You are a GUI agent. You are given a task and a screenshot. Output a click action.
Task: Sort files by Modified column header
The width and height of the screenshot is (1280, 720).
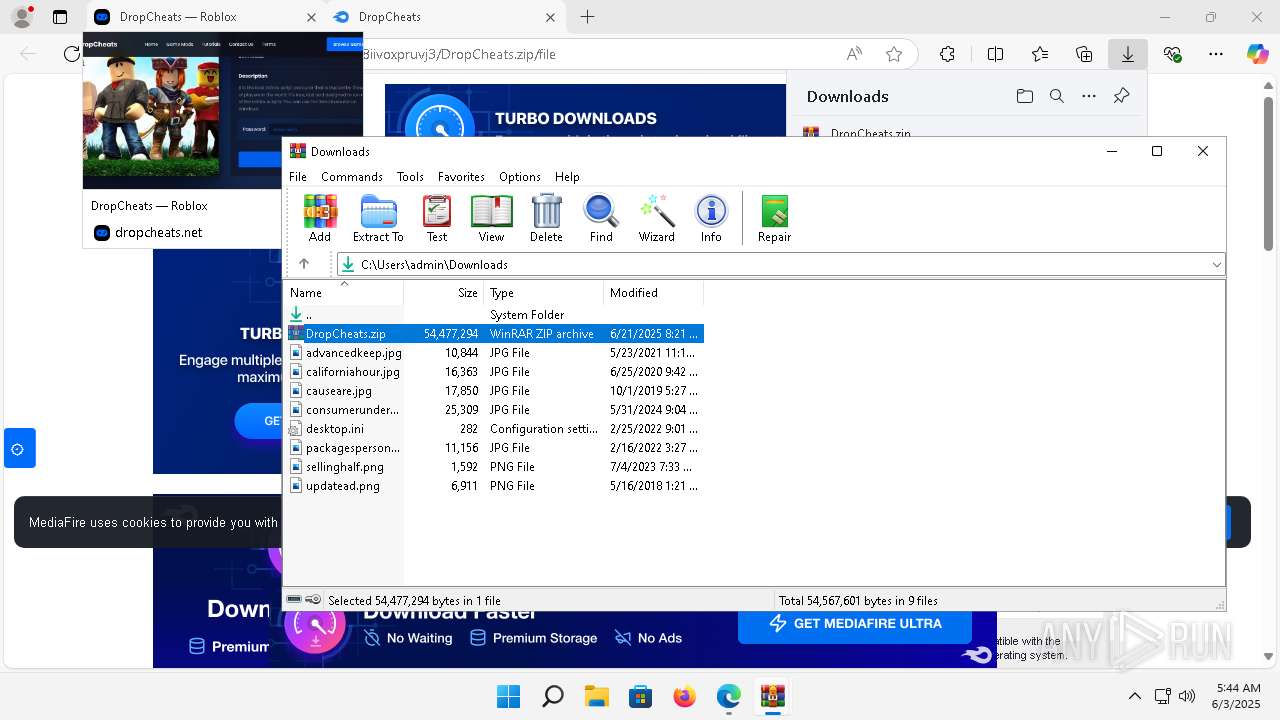(x=654, y=293)
